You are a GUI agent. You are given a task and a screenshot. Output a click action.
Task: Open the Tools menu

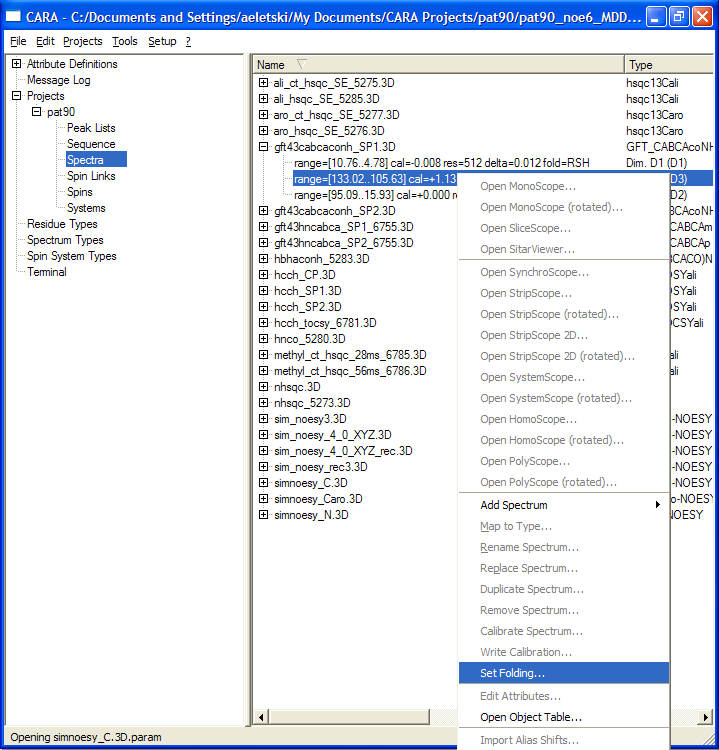tap(125, 41)
